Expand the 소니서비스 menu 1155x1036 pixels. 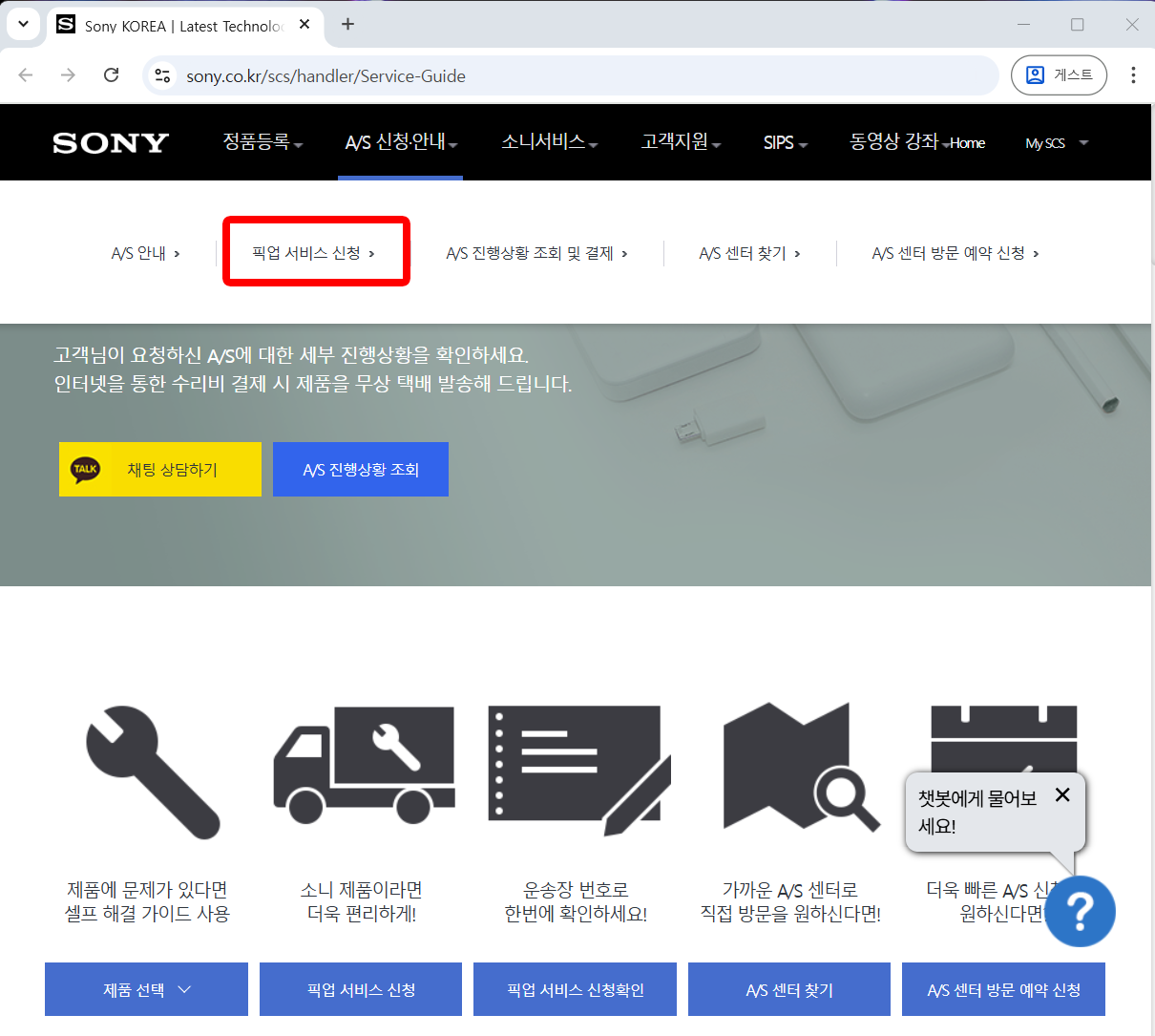(550, 142)
